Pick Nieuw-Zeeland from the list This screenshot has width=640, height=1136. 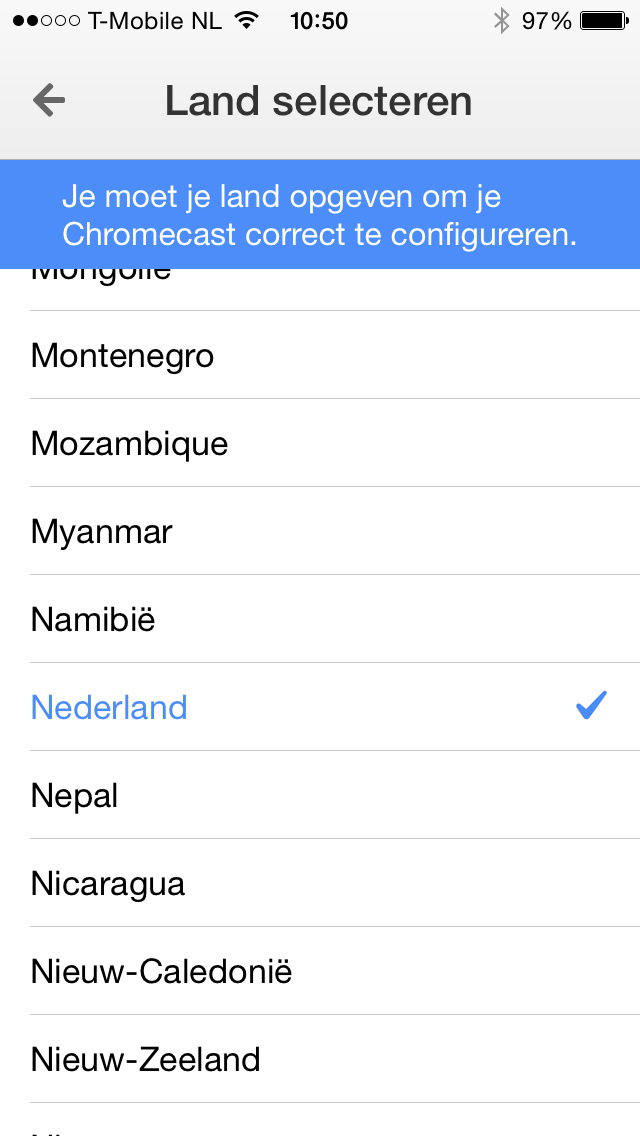145,1060
